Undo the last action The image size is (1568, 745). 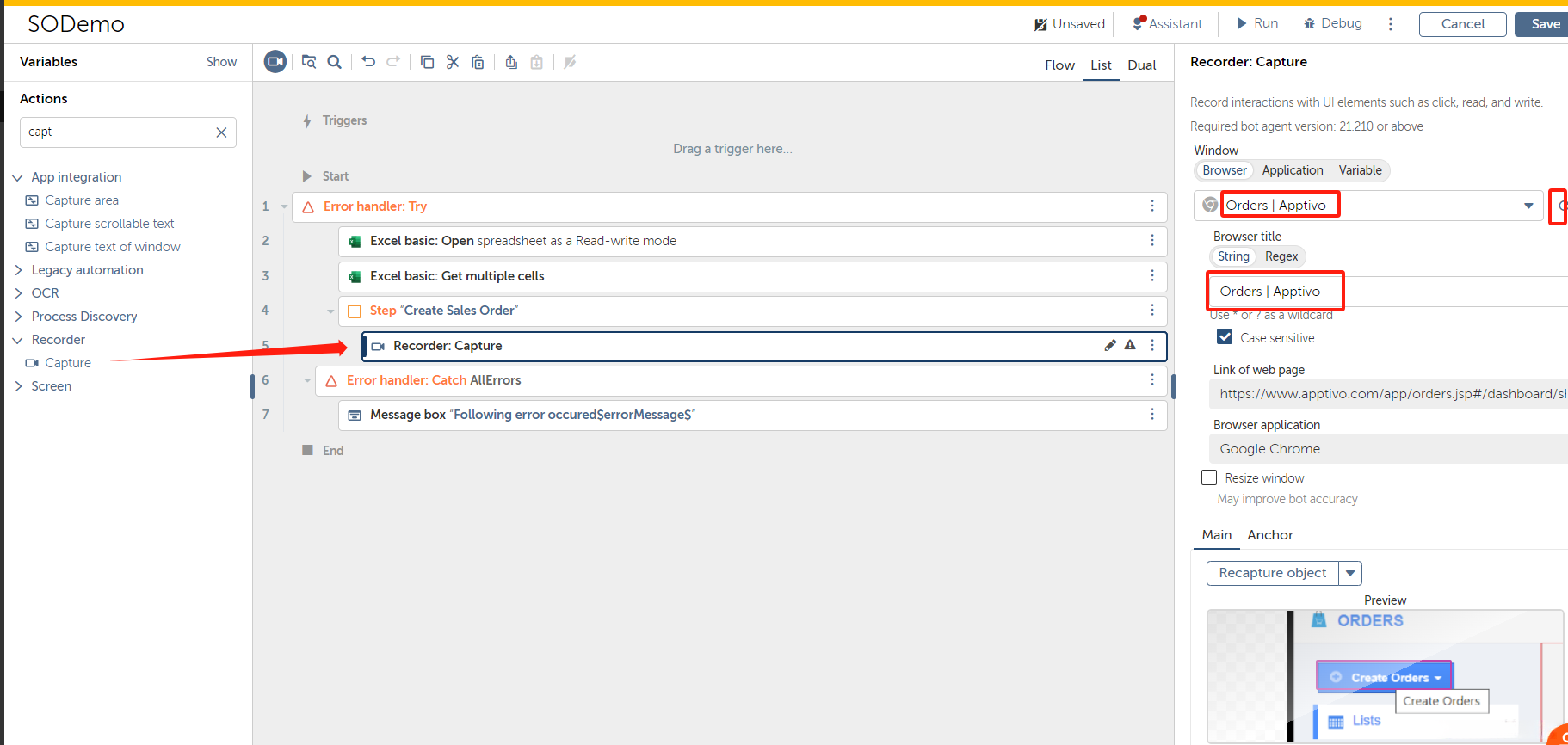click(368, 62)
